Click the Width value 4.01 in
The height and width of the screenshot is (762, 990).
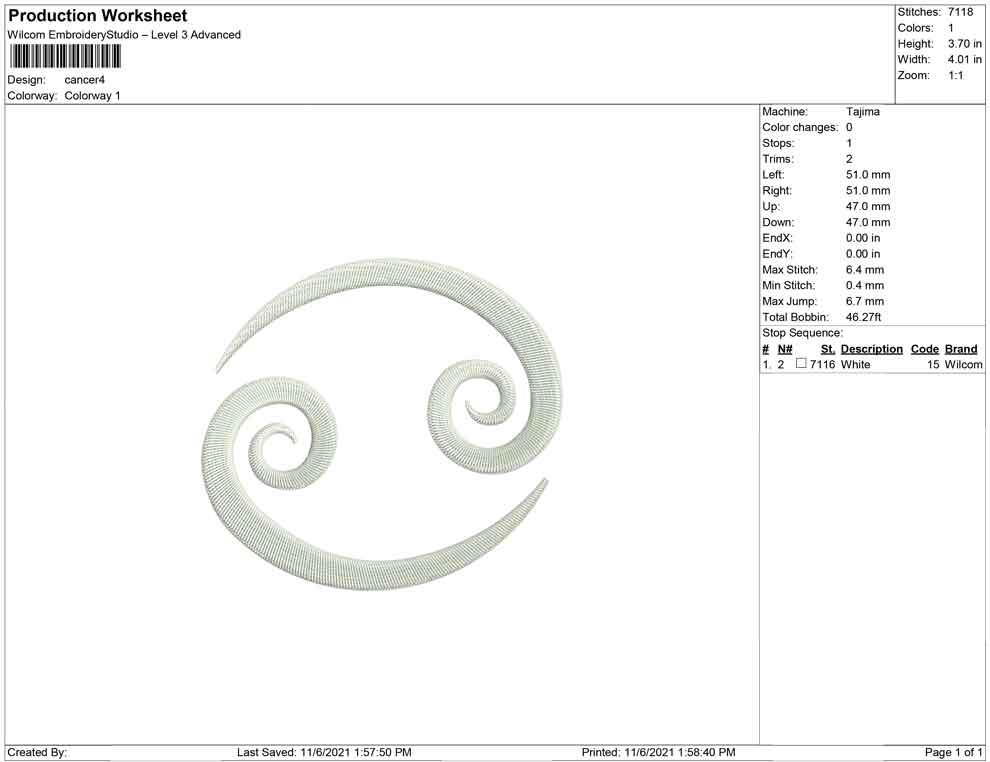coord(965,59)
